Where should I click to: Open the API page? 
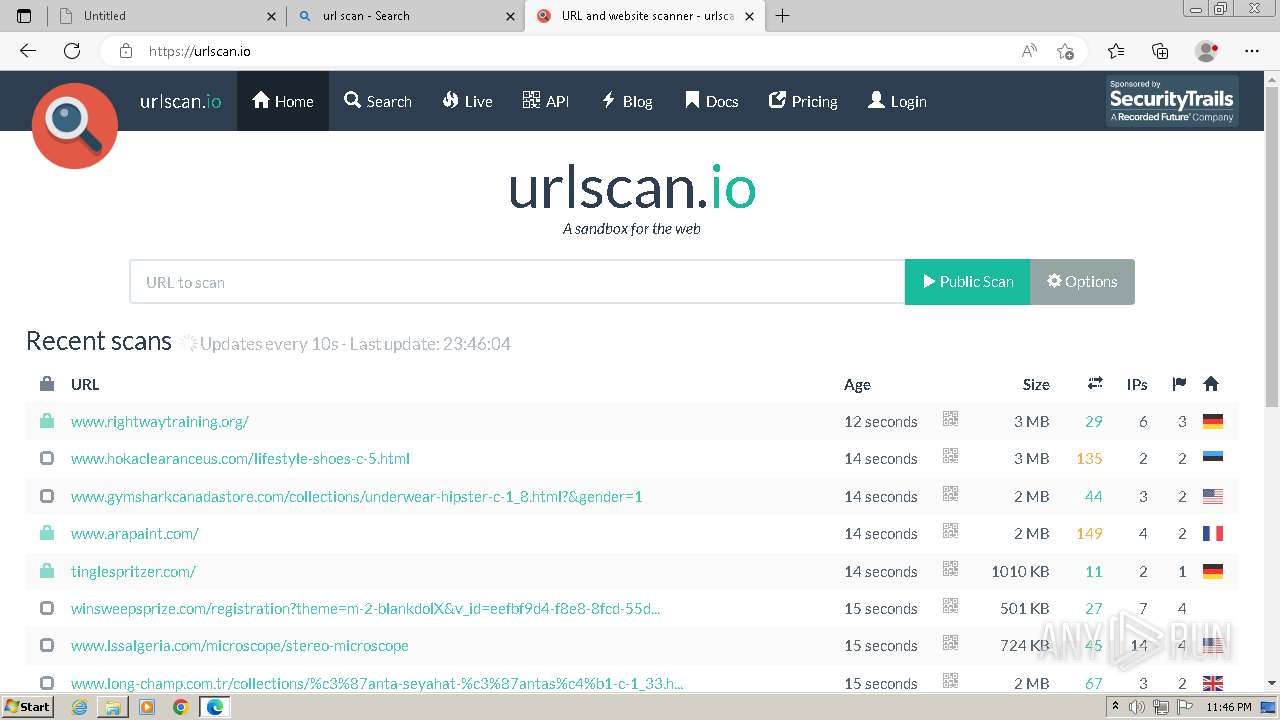pyautogui.click(x=546, y=101)
